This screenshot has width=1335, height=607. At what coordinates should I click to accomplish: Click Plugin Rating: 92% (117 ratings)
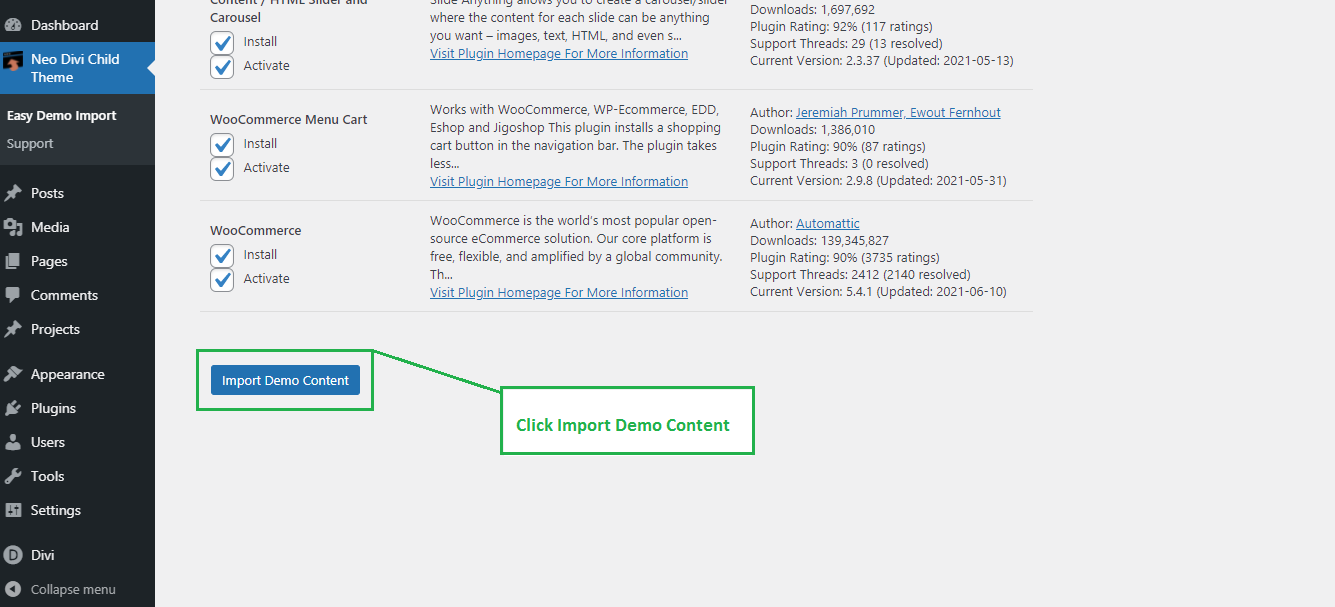coord(841,27)
